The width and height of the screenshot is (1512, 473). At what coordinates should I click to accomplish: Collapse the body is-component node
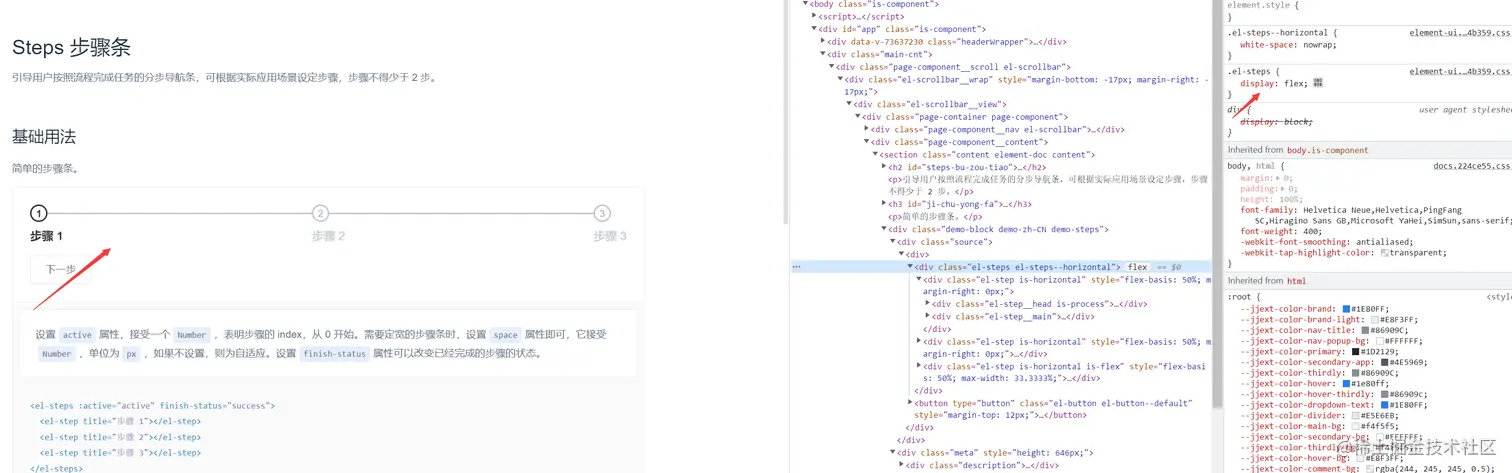pyautogui.click(x=806, y=4)
